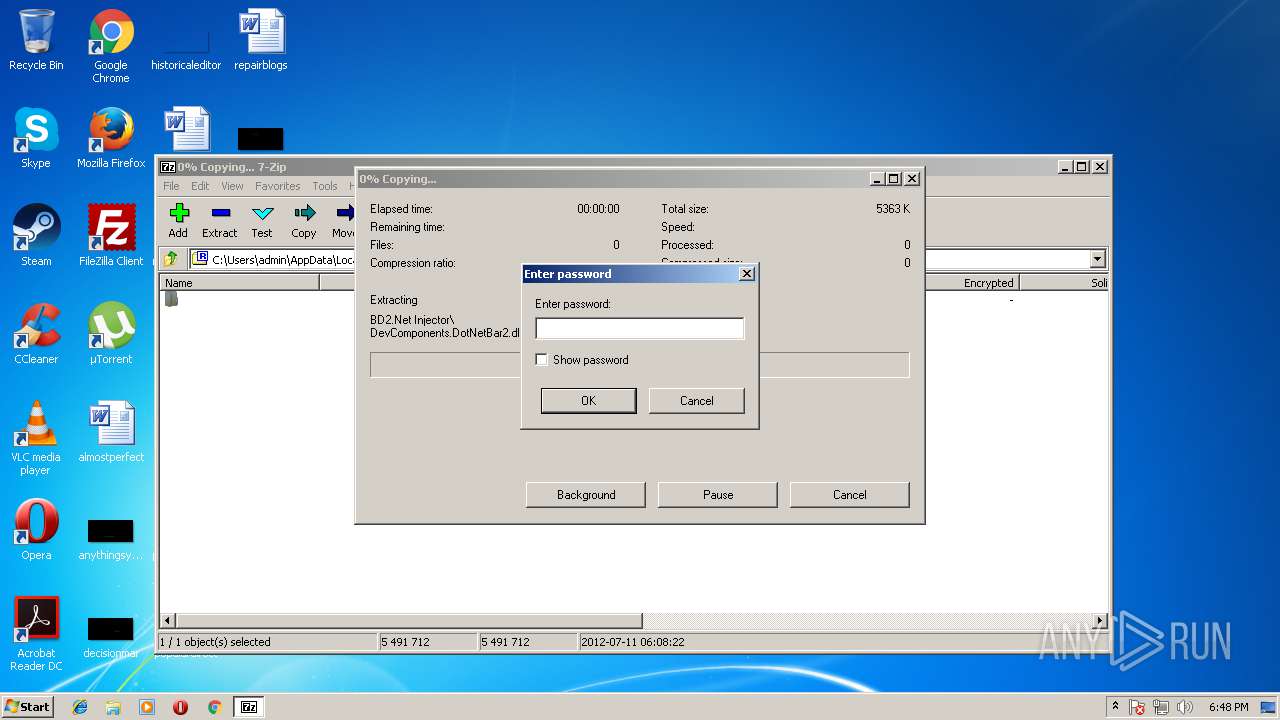Click the Add toolbar icon in 7-Zip
The height and width of the screenshot is (720, 1280).
(x=178, y=221)
